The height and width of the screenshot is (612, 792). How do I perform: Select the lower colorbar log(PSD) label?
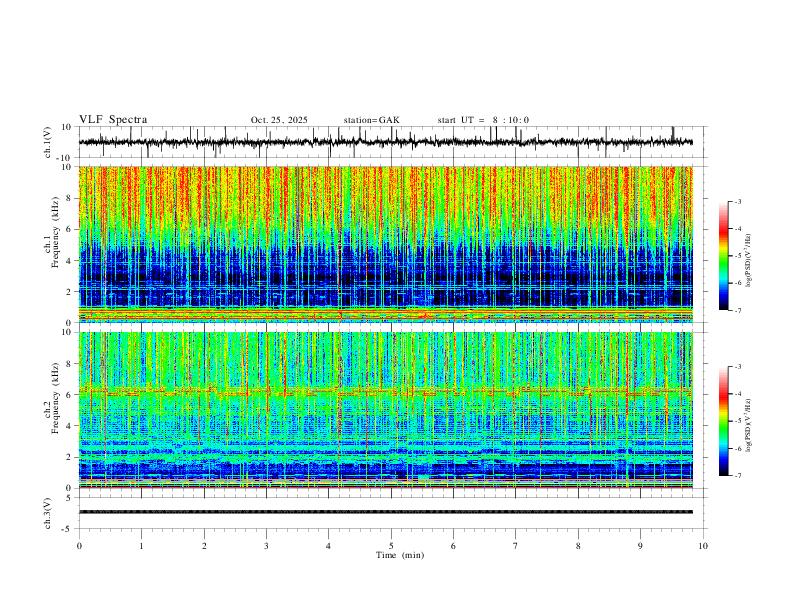click(749, 425)
